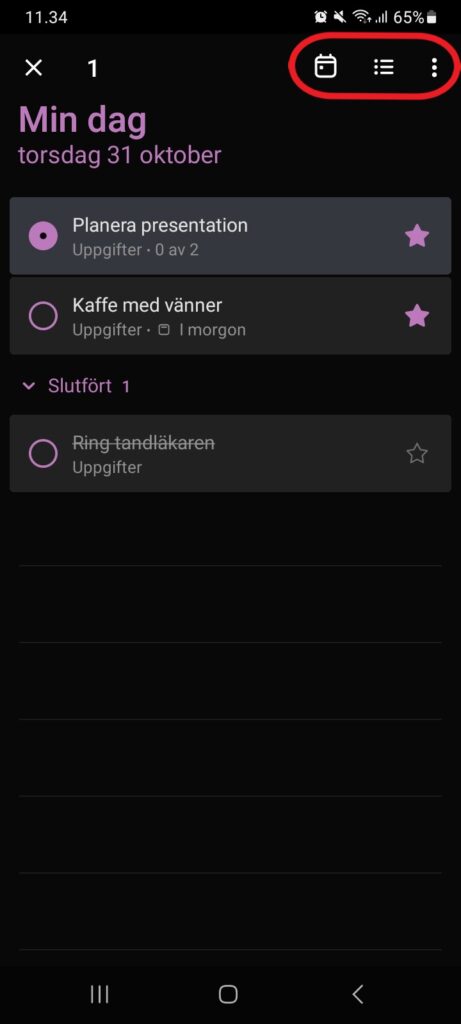Remove the star from Kaffe med vänner
This screenshot has height=1024, width=461.
(417, 316)
